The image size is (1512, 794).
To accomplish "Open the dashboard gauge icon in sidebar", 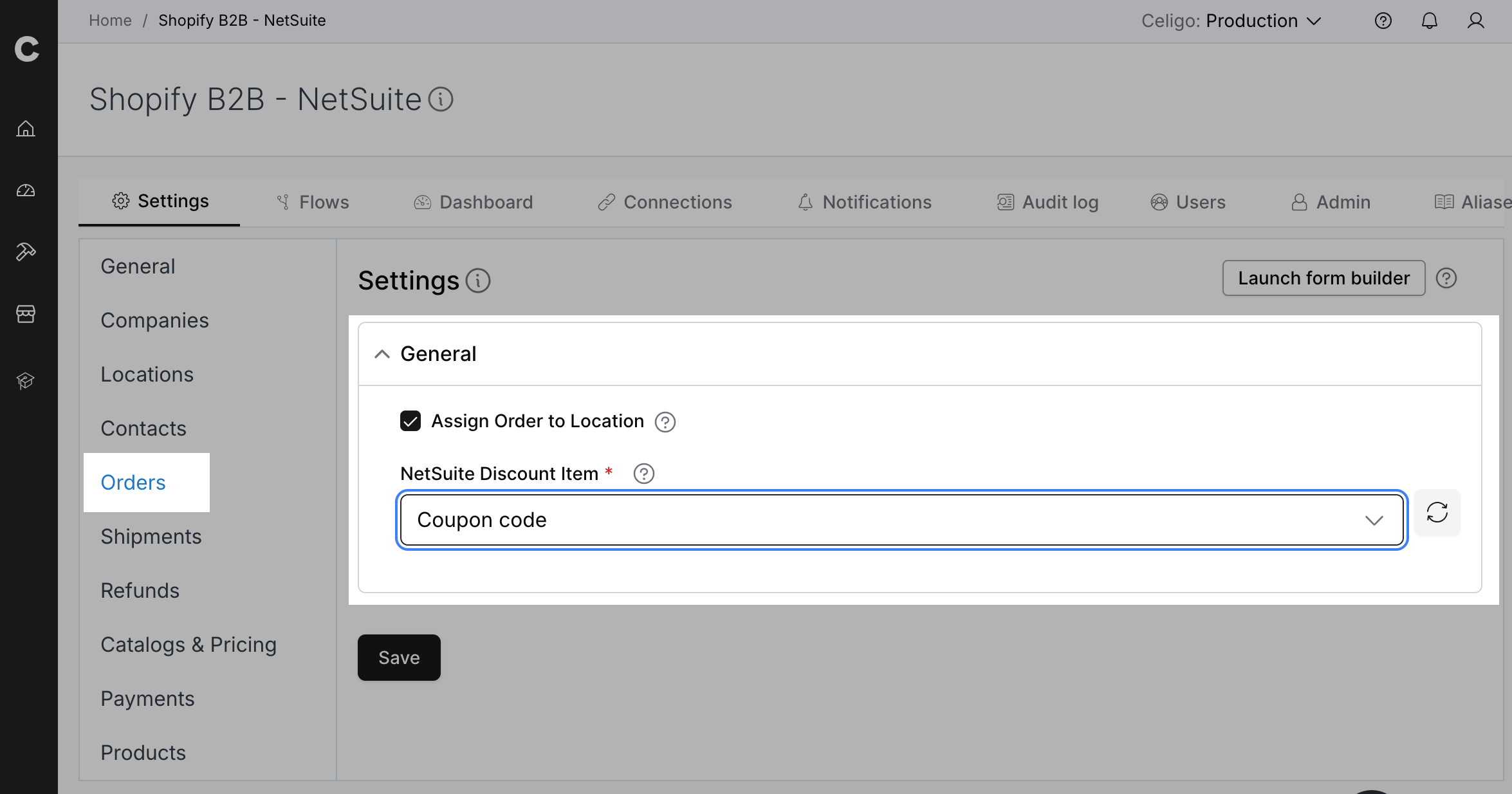I will tap(26, 190).
